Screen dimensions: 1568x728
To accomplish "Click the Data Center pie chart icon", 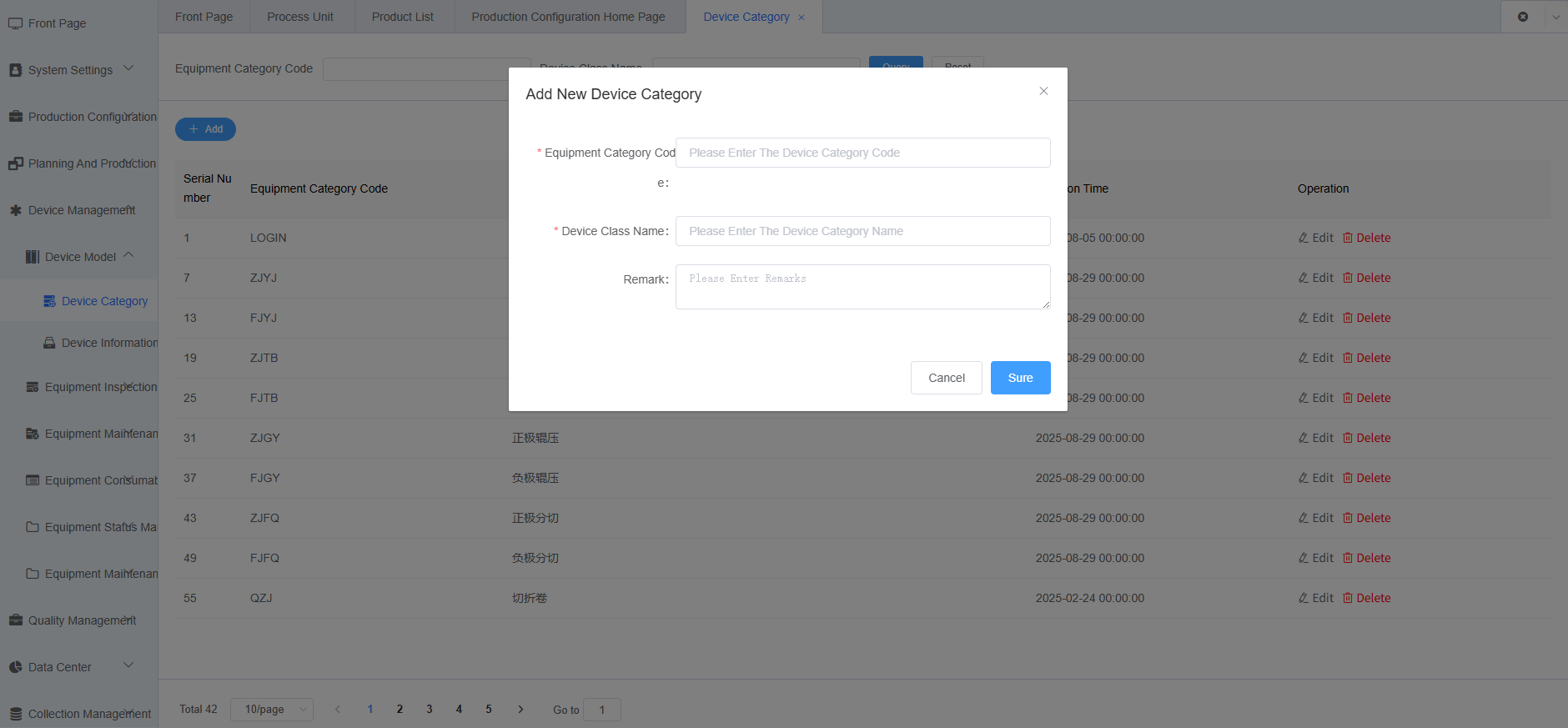I will [15, 667].
